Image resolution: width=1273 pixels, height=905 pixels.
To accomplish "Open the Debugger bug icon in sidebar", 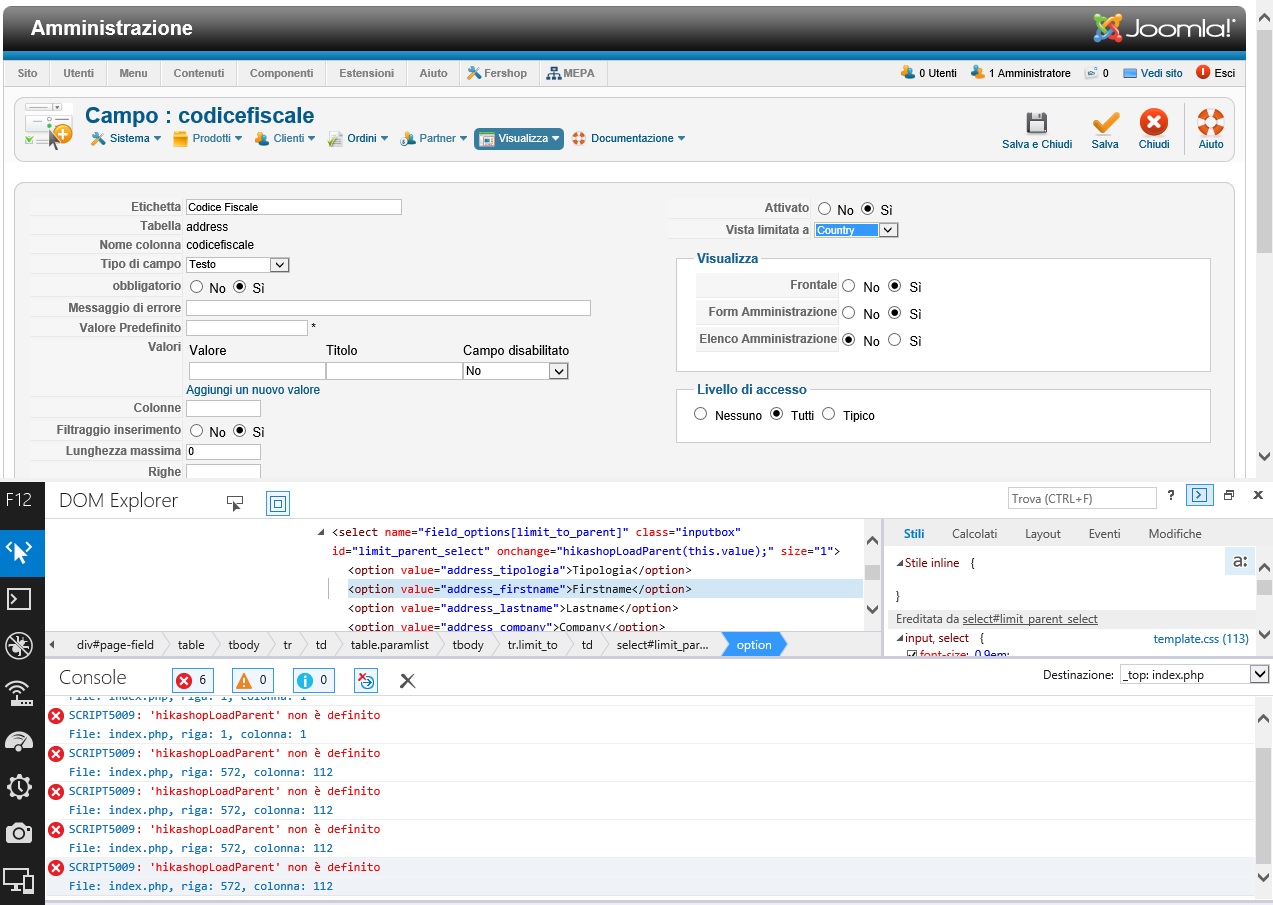I will tap(21, 646).
